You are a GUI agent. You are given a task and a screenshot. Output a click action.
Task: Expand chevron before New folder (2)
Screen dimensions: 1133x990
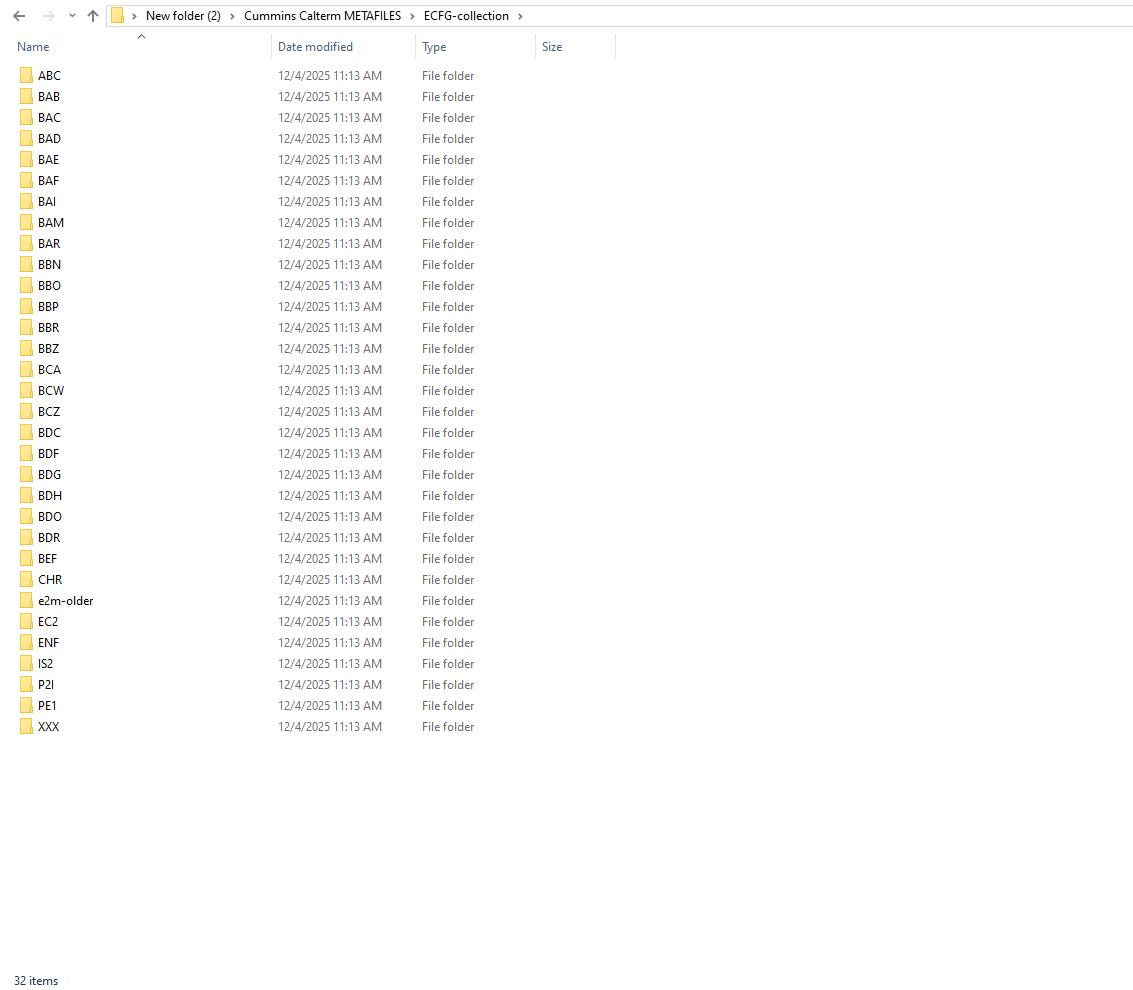[134, 16]
